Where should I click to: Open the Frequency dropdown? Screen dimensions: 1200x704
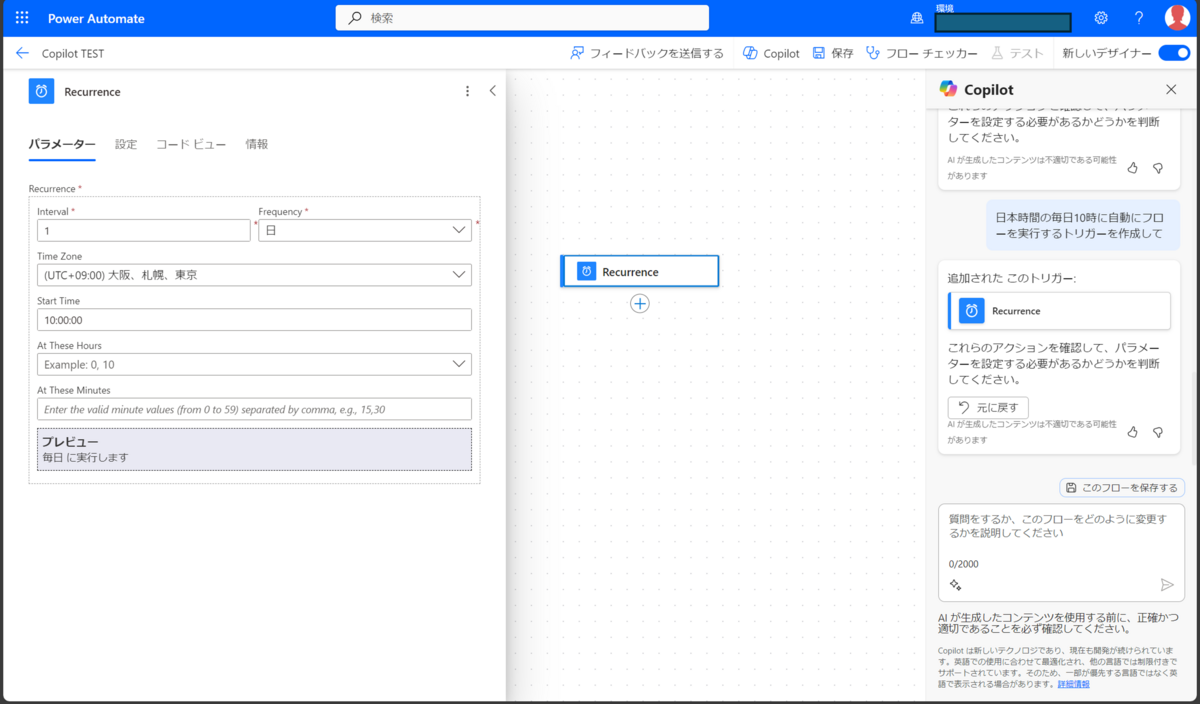(x=365, y=230)
